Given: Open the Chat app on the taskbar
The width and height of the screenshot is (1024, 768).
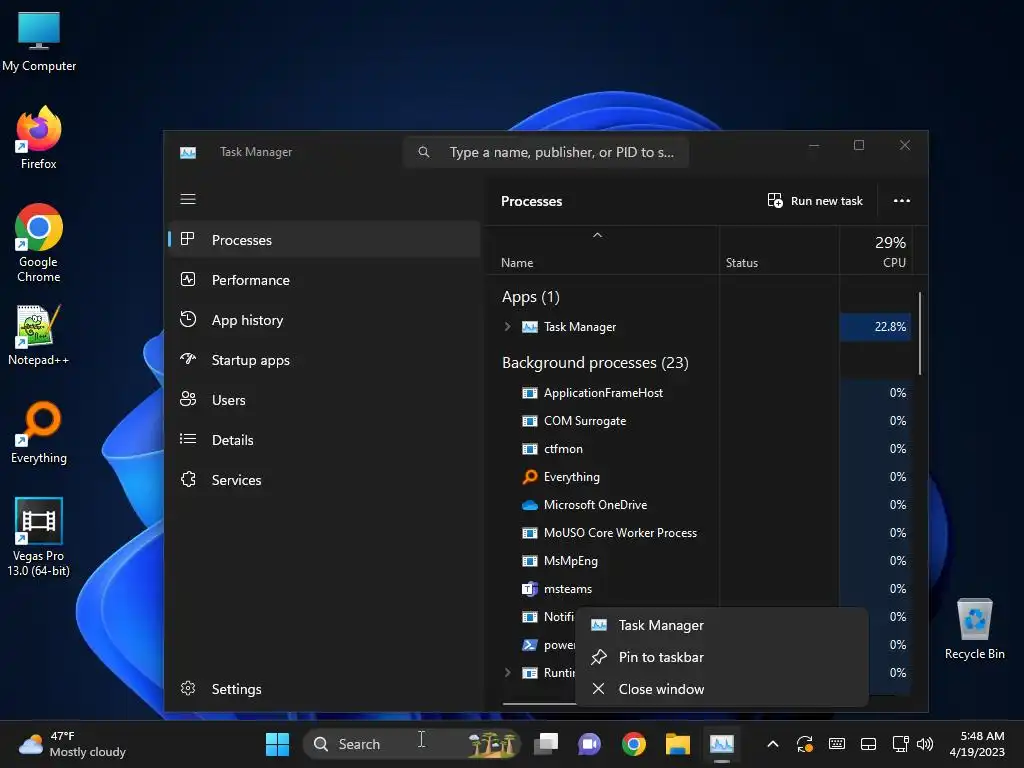Looking at the screenshot, I should tap(589, 744).
